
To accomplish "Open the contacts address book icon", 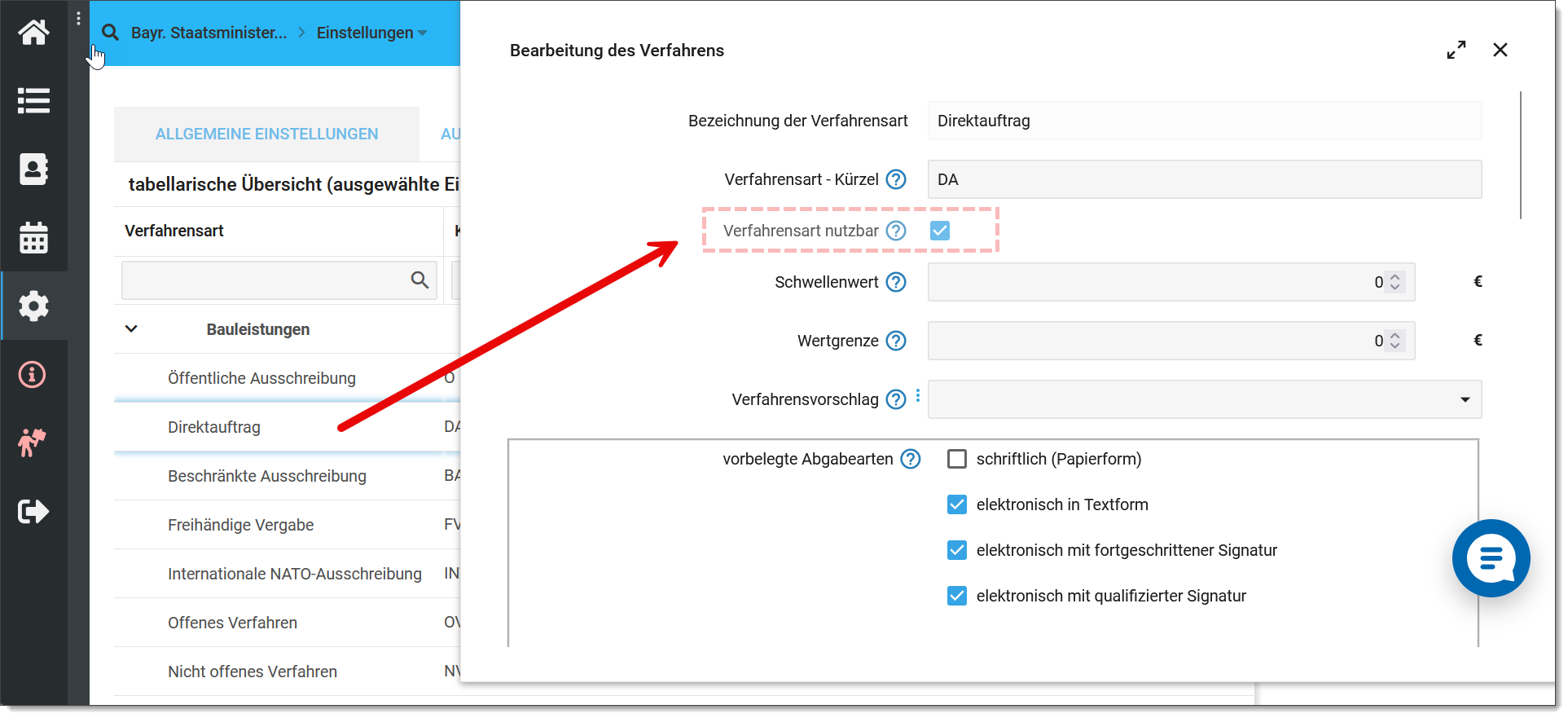I will [33, 170].
